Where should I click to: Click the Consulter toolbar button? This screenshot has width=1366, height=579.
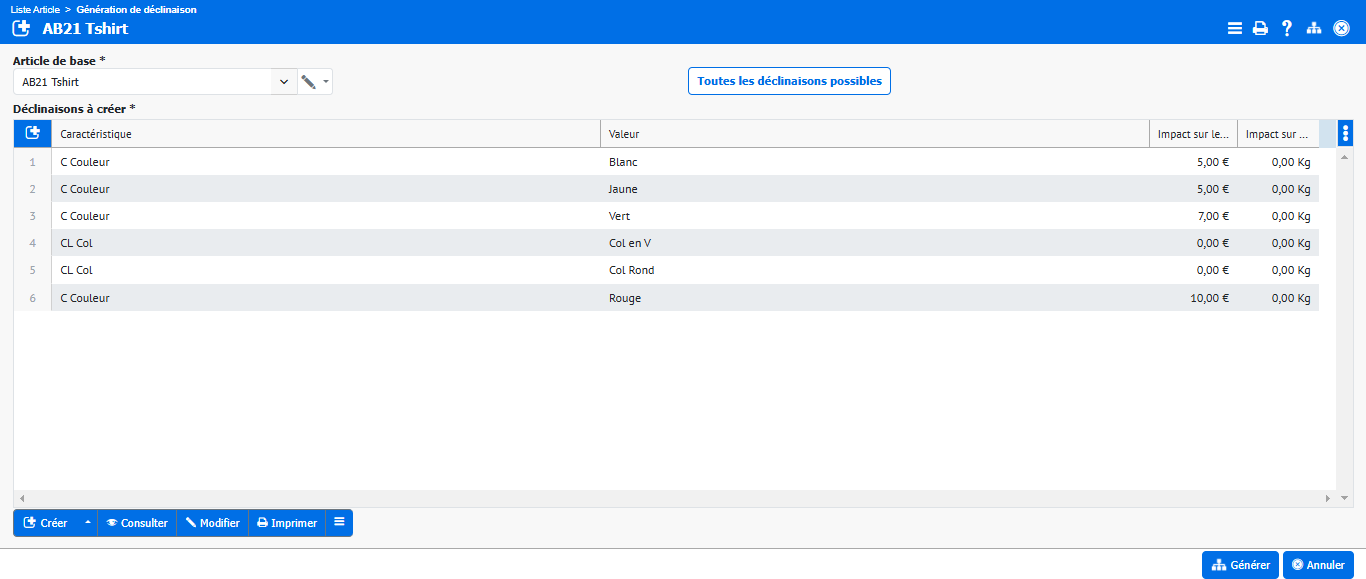coord(137,523)
